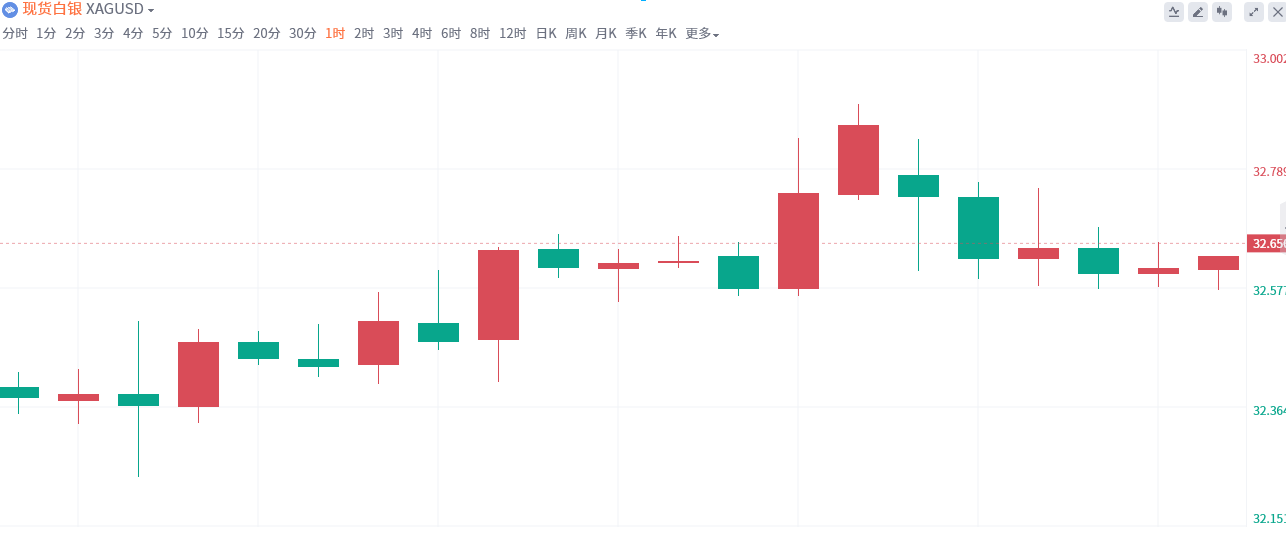Switch to 日K daily chart
The height and width of the screenshot is (543, 1286).
tap(546, 34)
